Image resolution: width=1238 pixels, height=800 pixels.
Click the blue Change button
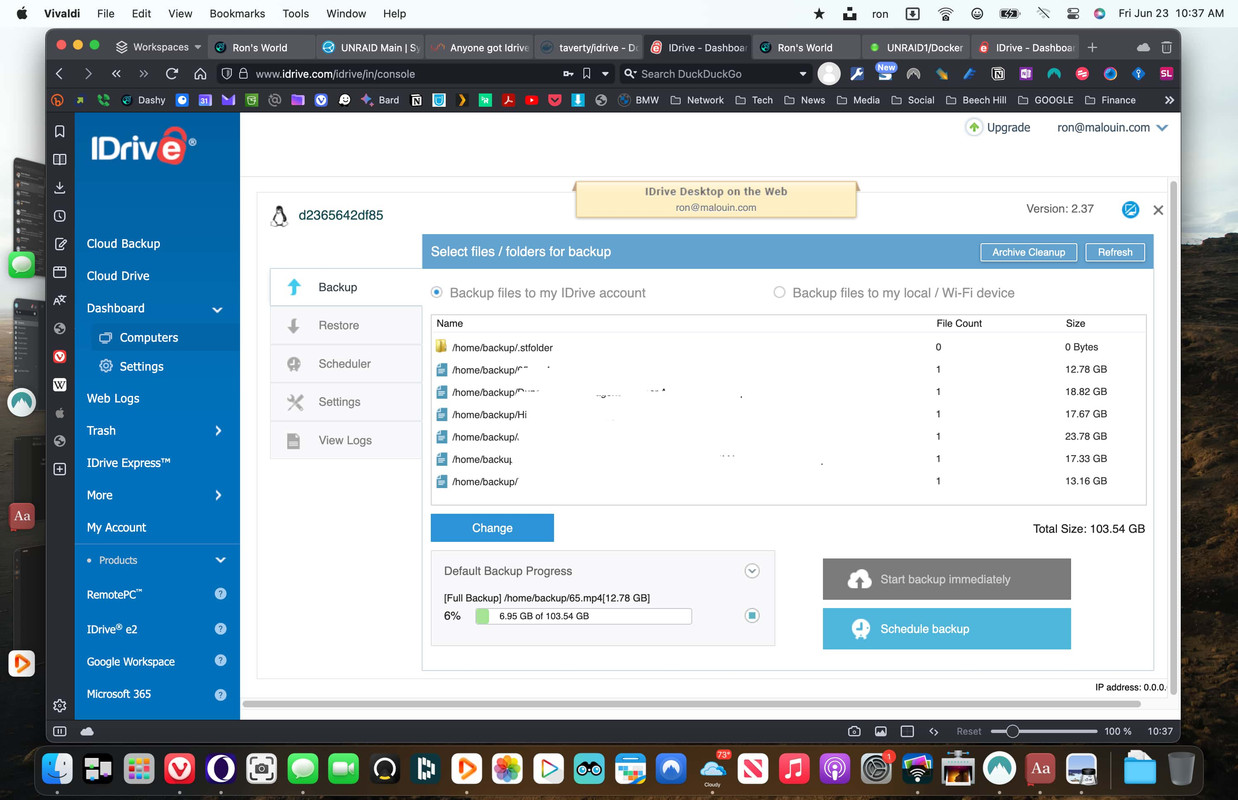click(492, 528)
